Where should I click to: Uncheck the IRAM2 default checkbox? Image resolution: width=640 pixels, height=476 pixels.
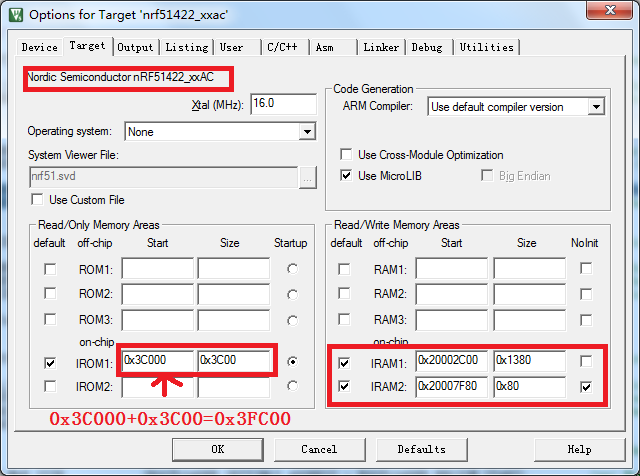click(344, 386)
